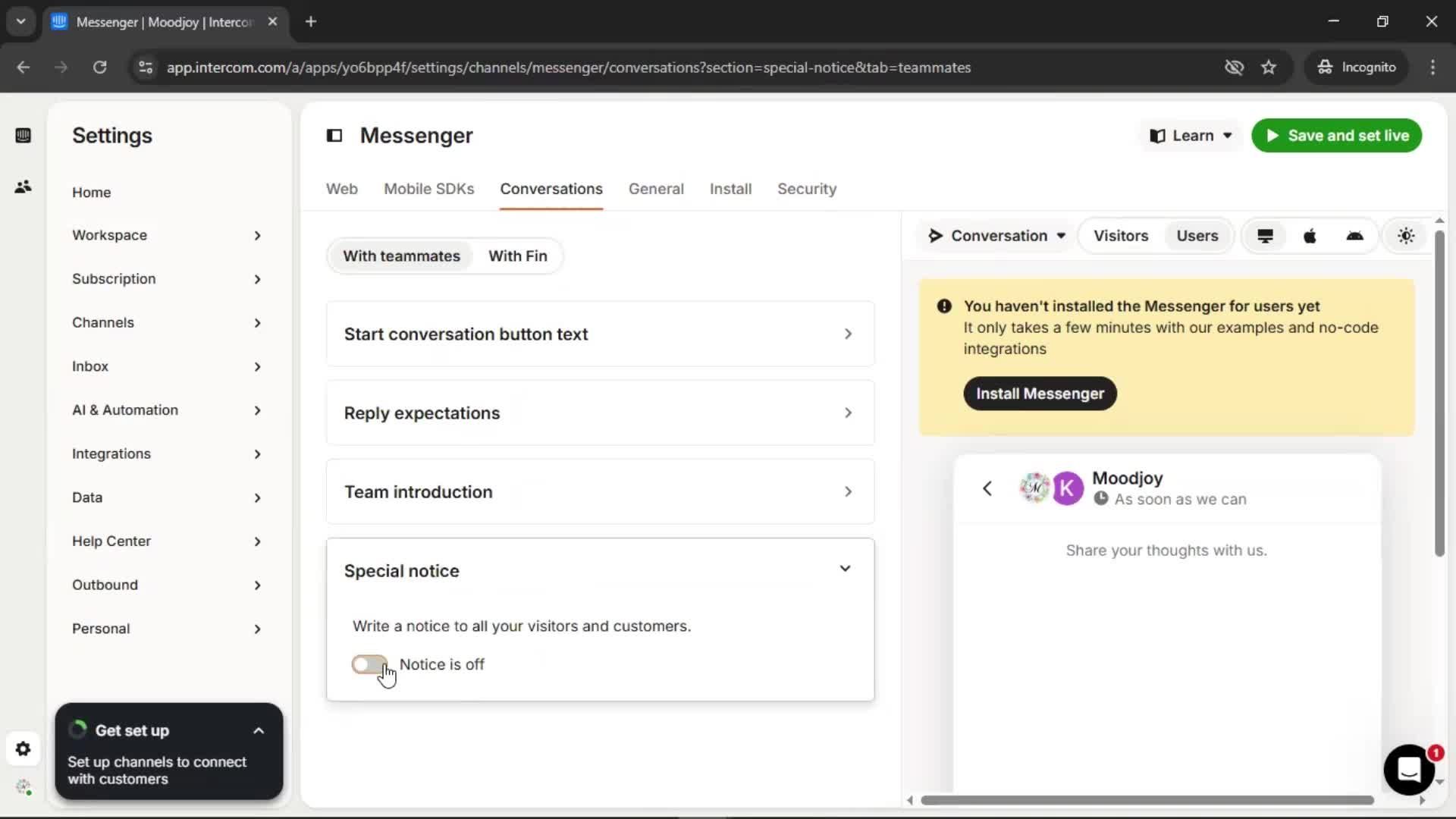Click the back arrow in Moodjoy preview
Viewport: 1456px width, 819px height.
tap(987, 488)
